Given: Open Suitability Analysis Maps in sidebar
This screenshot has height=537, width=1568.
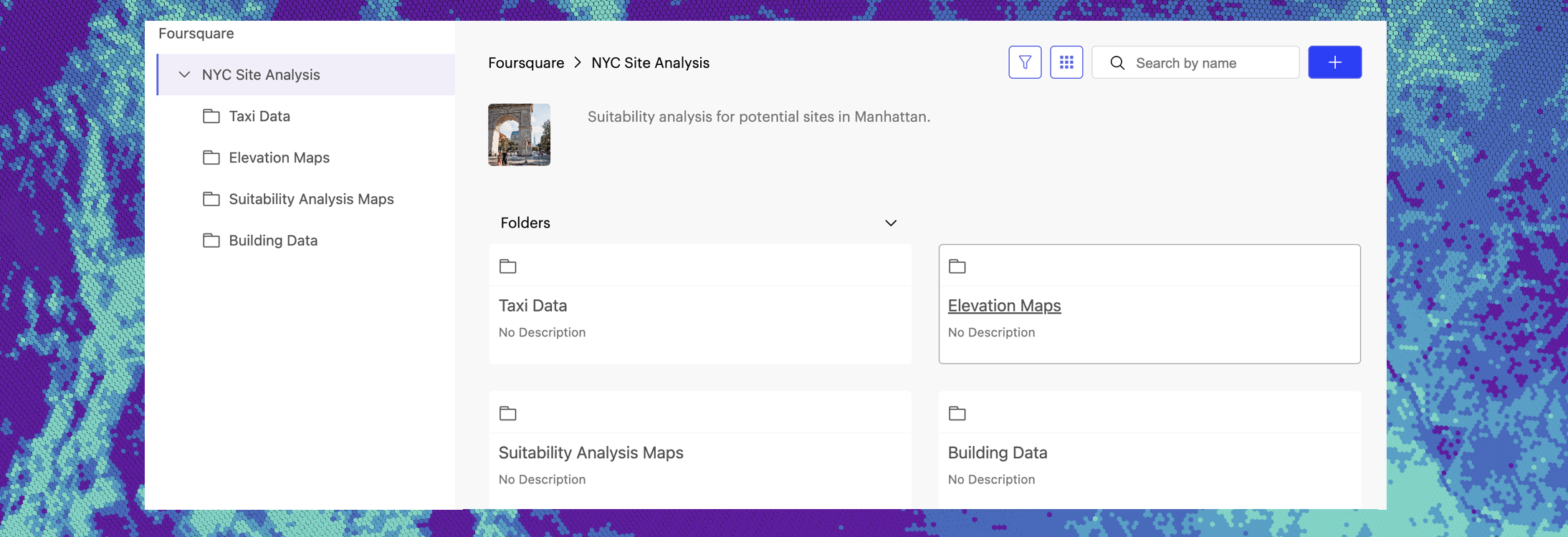Looking at the screenshot, I should click(311, 199).
